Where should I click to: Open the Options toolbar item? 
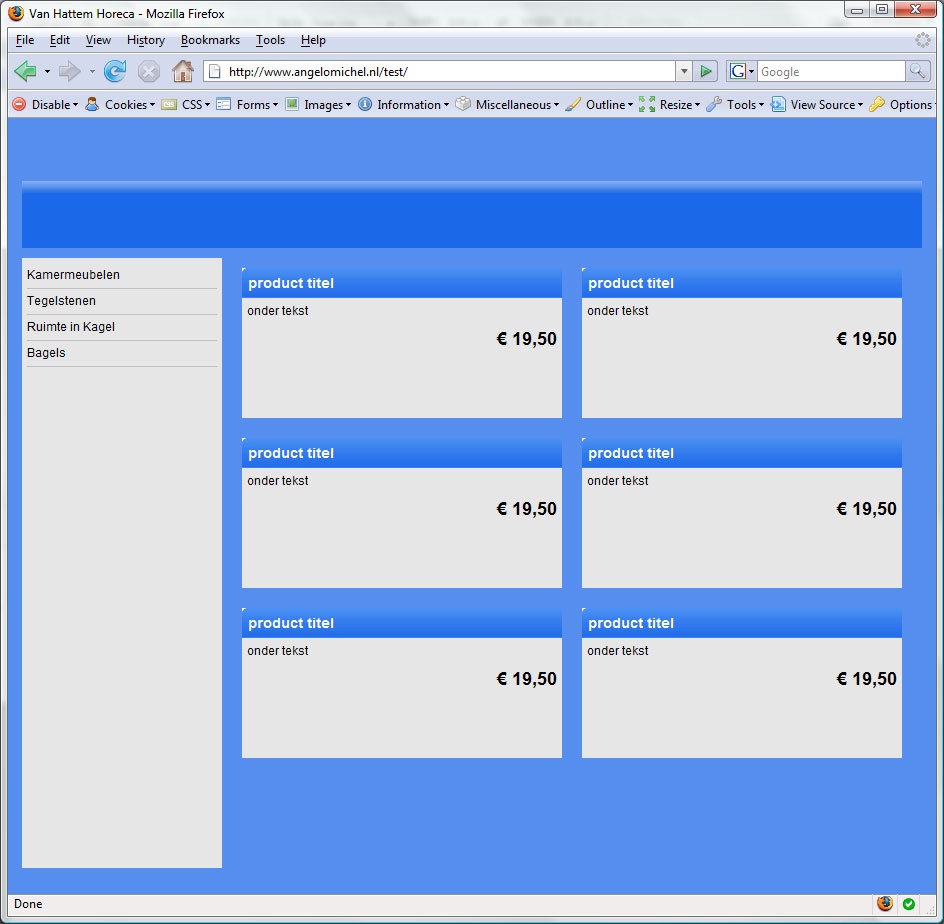click(901, 105)
